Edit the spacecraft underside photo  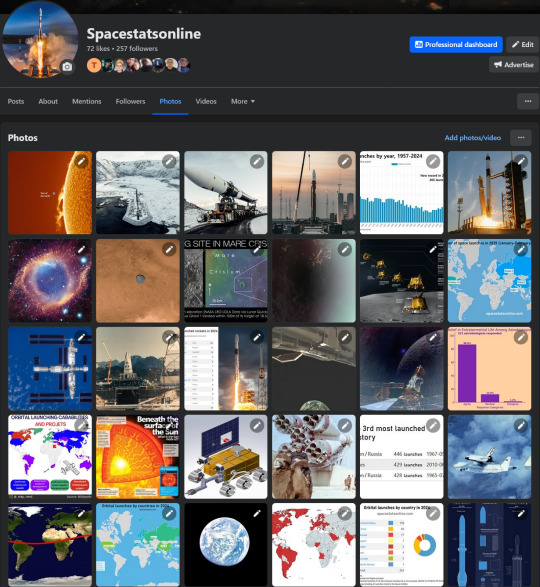point(345,337)
